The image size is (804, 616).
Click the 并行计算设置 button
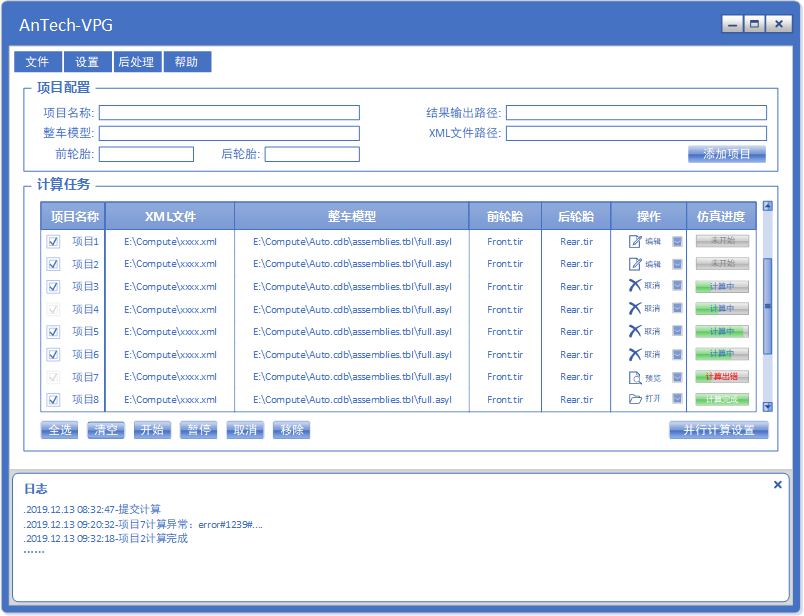tap(718, 430)
